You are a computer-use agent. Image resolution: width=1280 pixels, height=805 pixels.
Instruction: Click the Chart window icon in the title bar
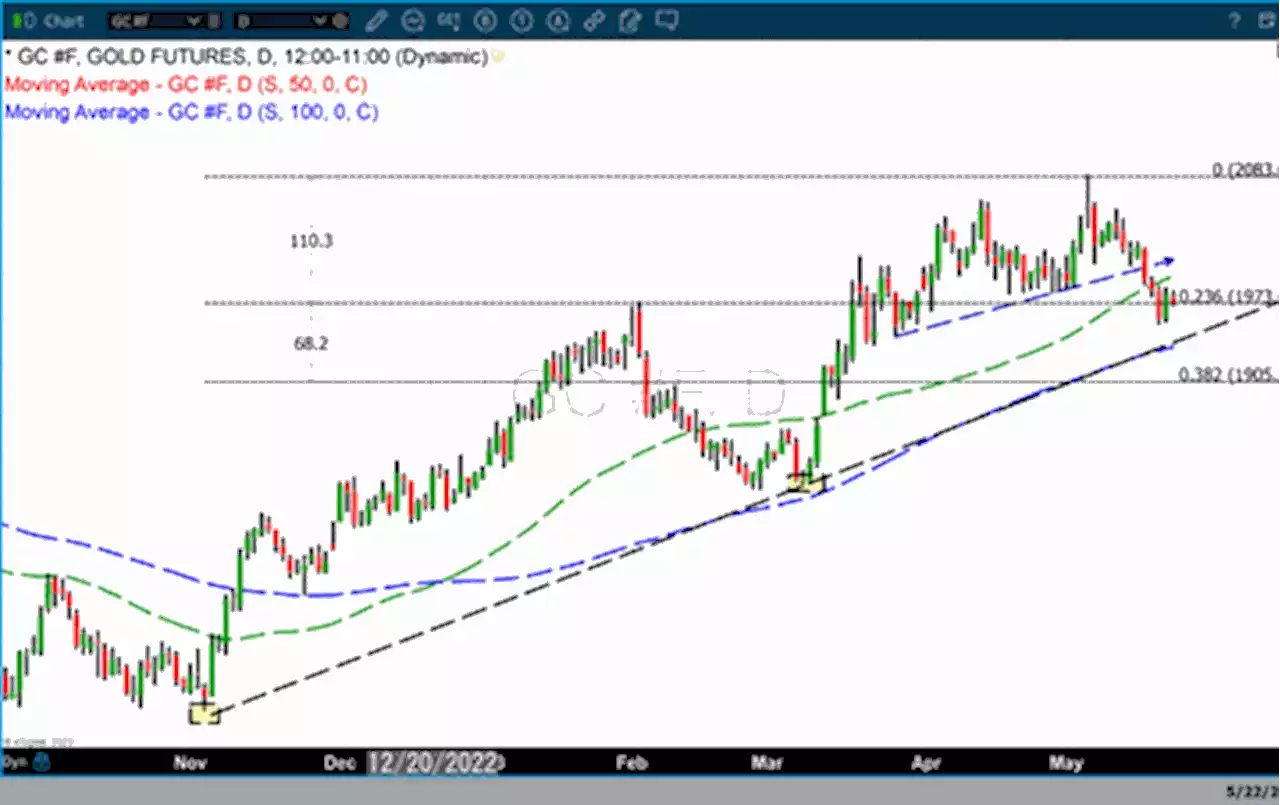click(x=22, y=20)
